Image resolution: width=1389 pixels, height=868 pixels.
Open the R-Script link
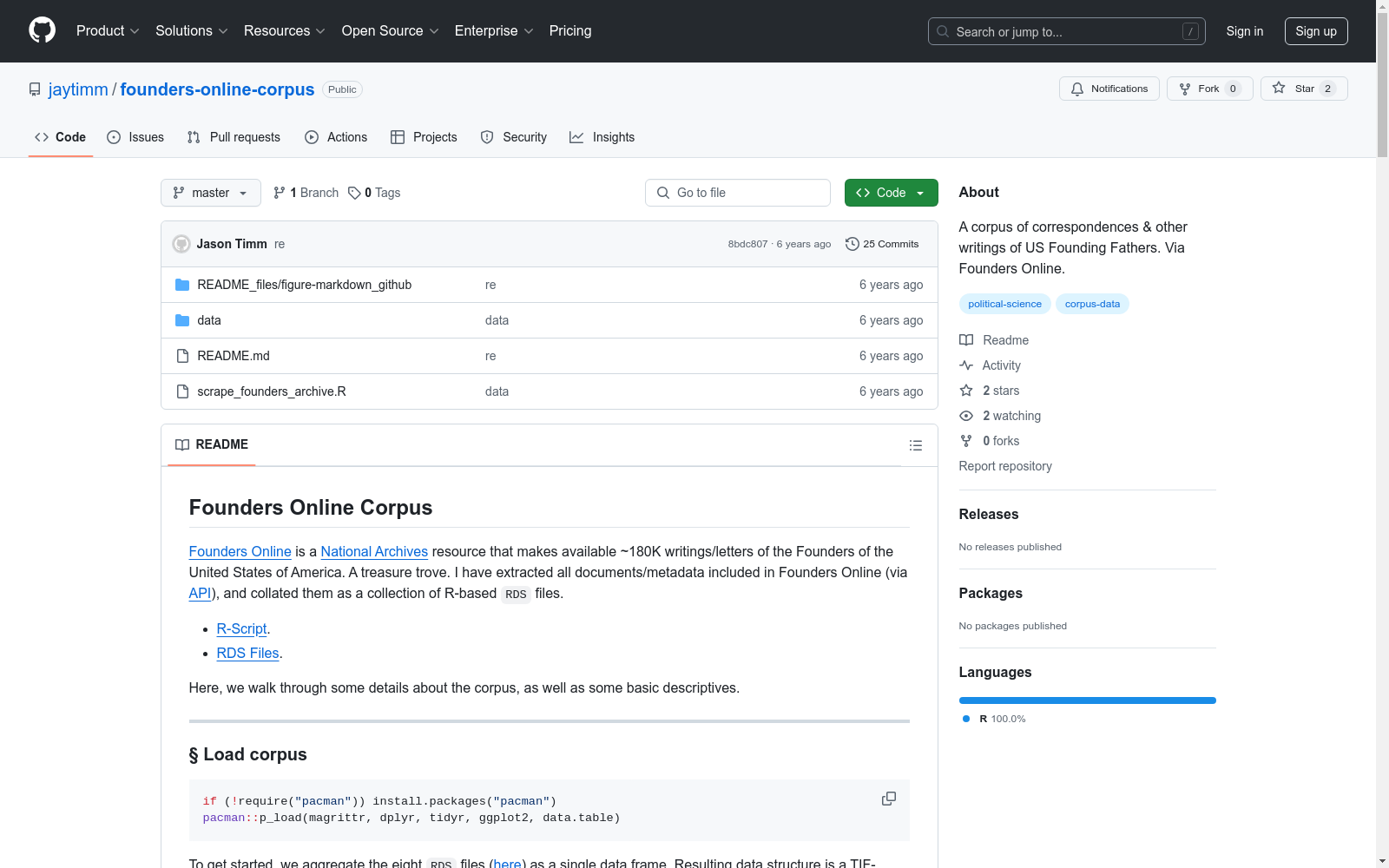tap(241, 628)
